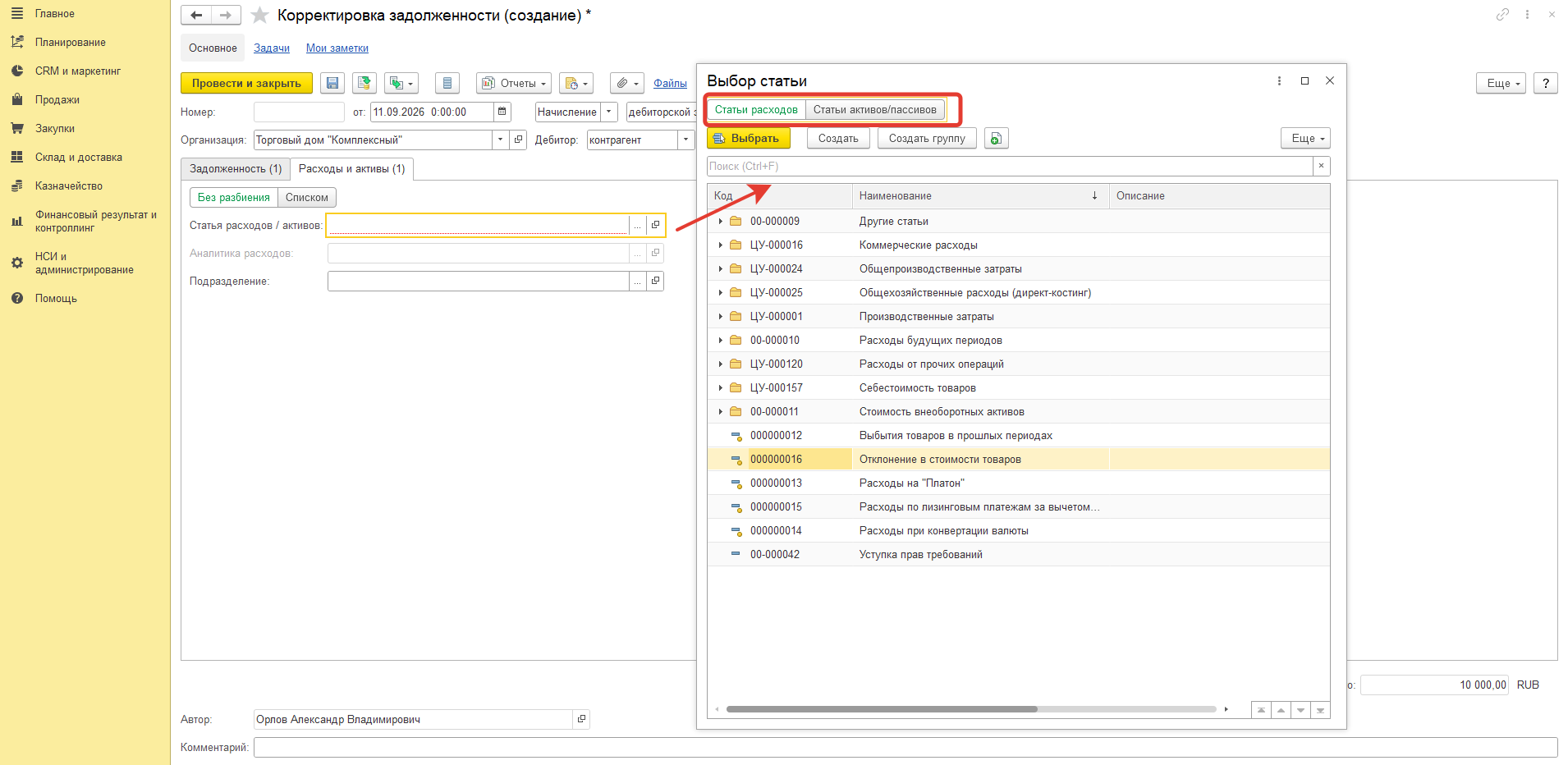Open the Начисление dropdown arrow
Viewport: 1568px width, 765px height.
[608, 112]
